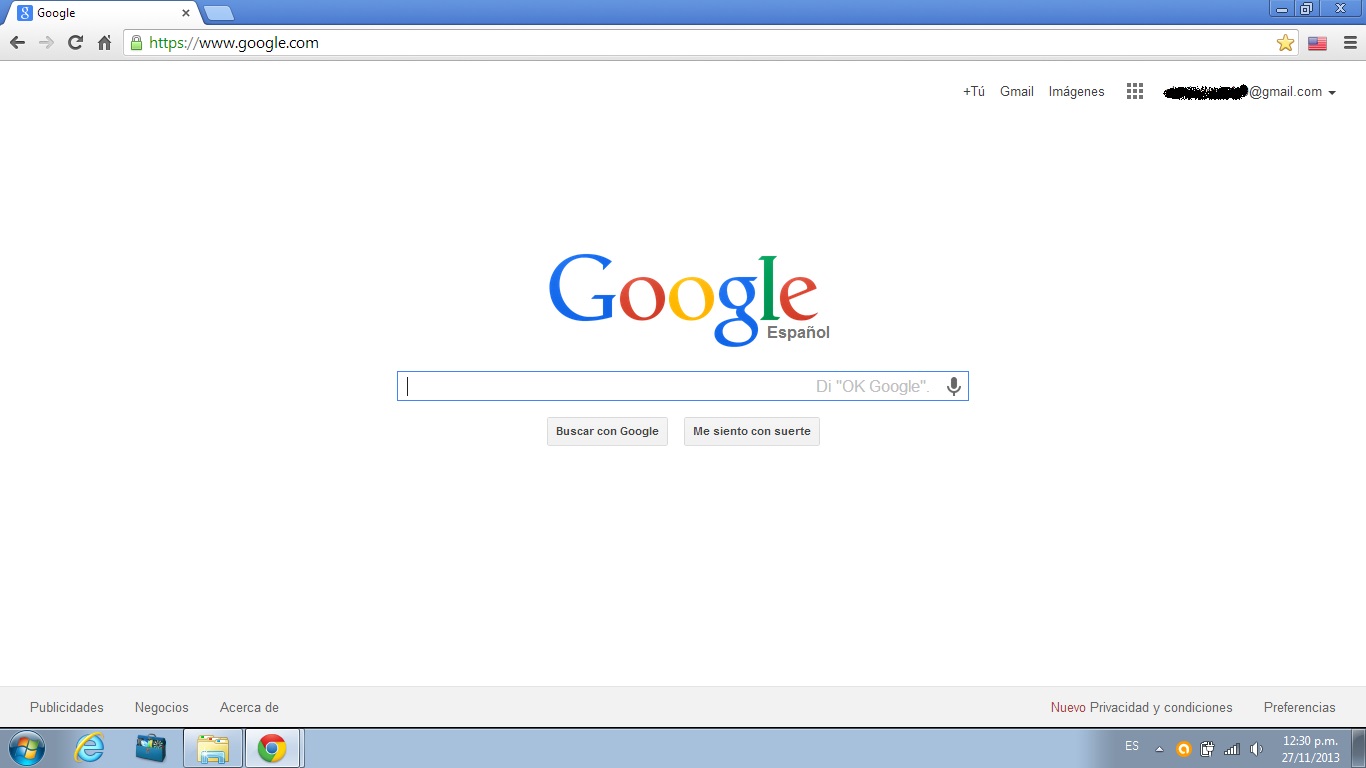Launch Internet Explorer from the taskbar
The width and height of the screenshot is (1366, 768).
click(x=90, y=748)
